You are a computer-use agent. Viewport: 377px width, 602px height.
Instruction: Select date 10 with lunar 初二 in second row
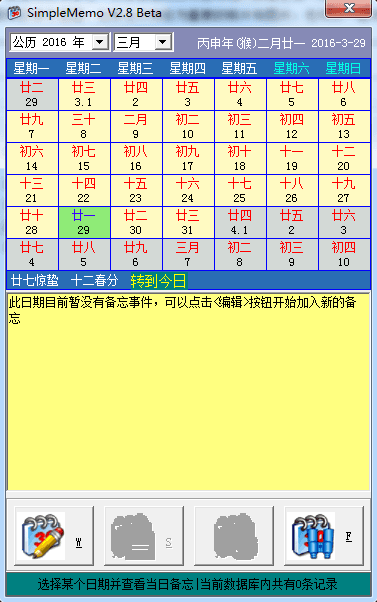(x=188, y=127)
